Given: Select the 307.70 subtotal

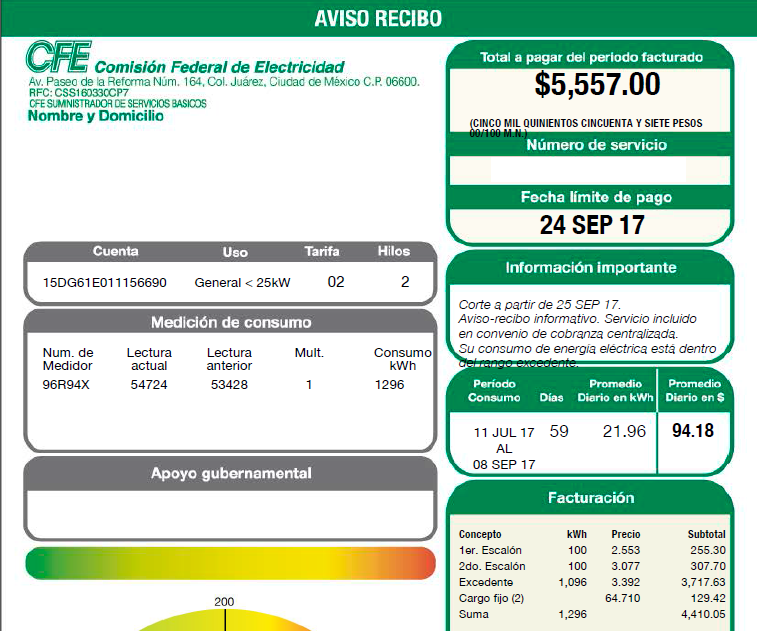Looking at the screenshot, I should (x=708, y=566).
